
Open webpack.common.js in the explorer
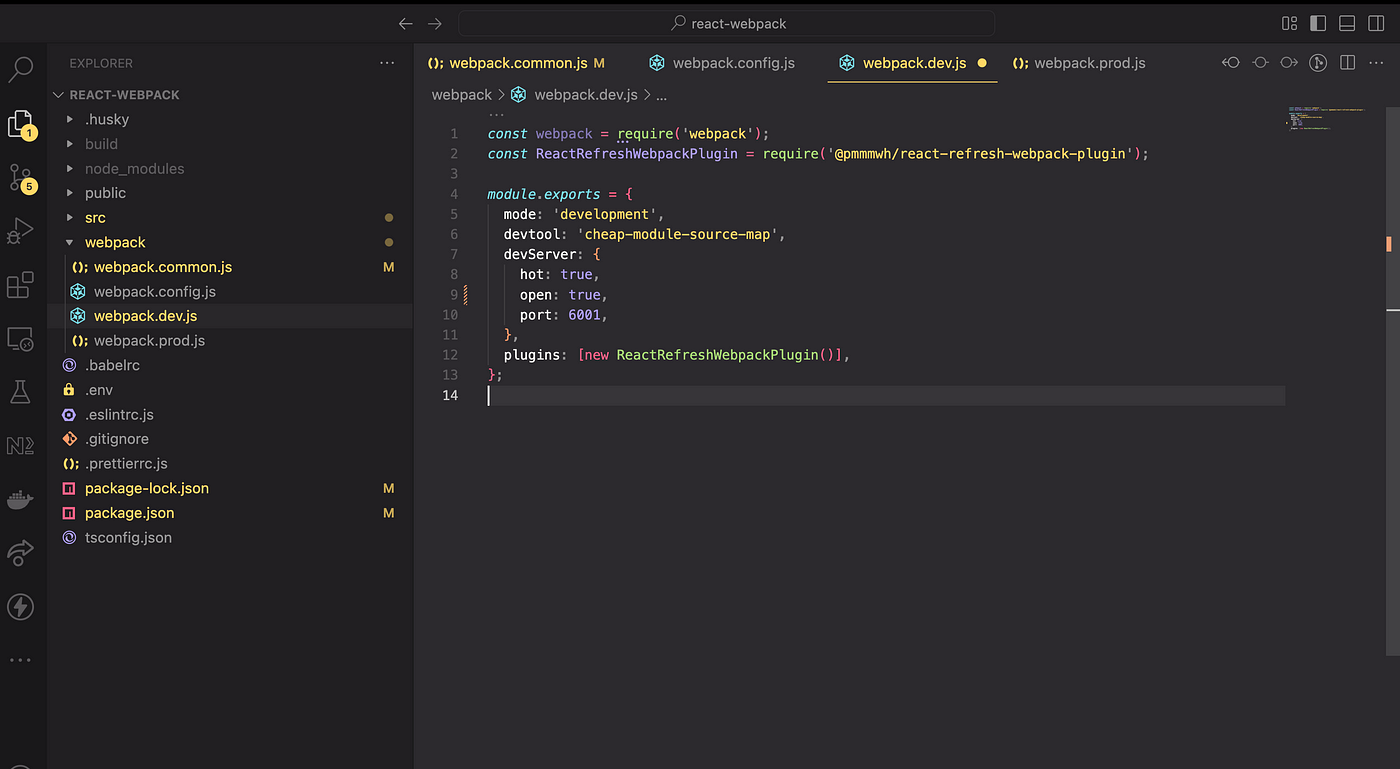pyautogui.click(x=162, y=267)
